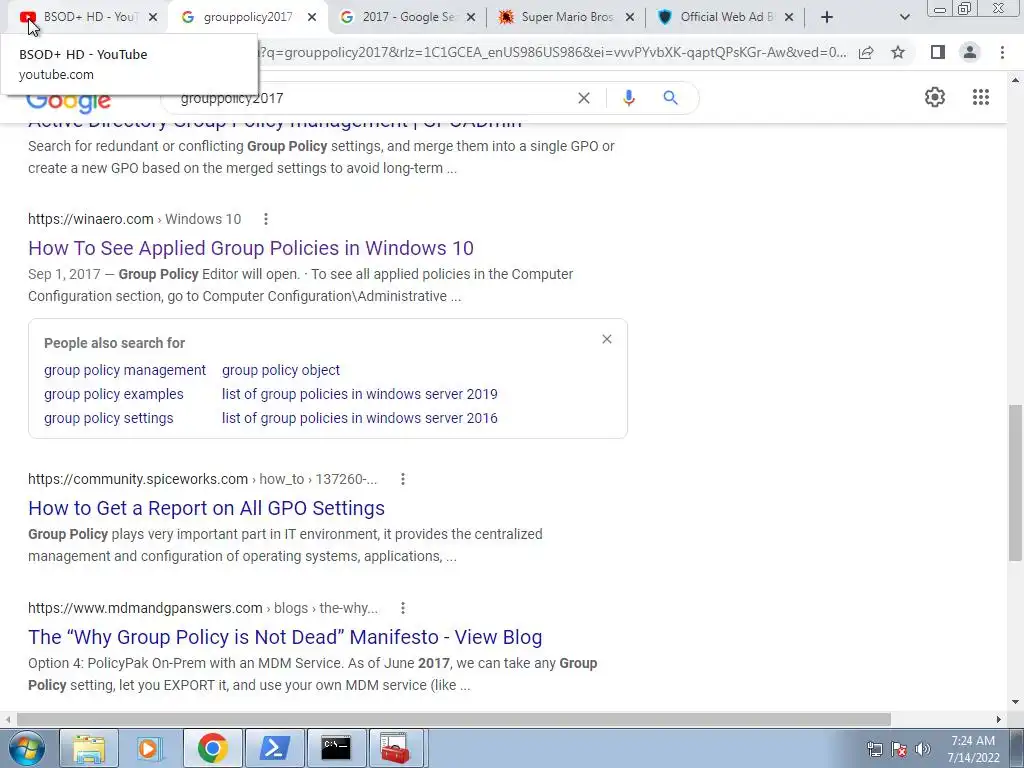Close the BSOD+ HD YouTube tab
Image resolution: width=1024 pixels, height=768 pixels.
(x=153, y=18)
